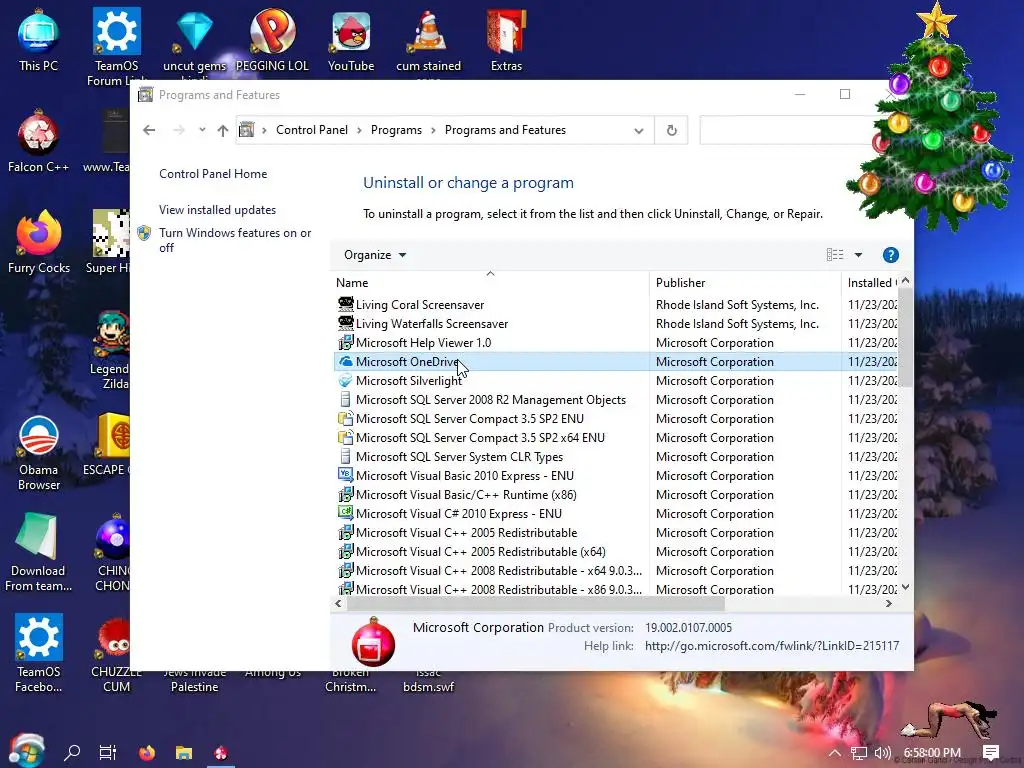Open File Explorer from the taskbar

[184, 752]
